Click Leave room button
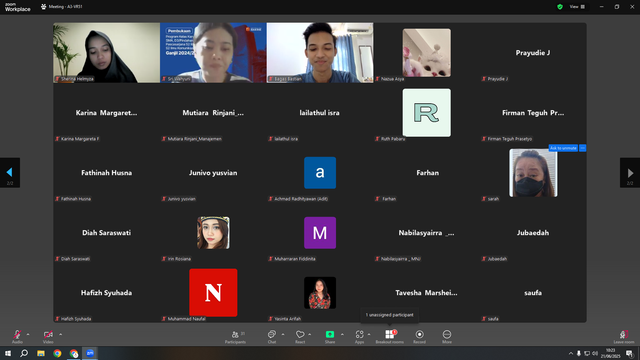640x360 pixels. pos(624,336)
